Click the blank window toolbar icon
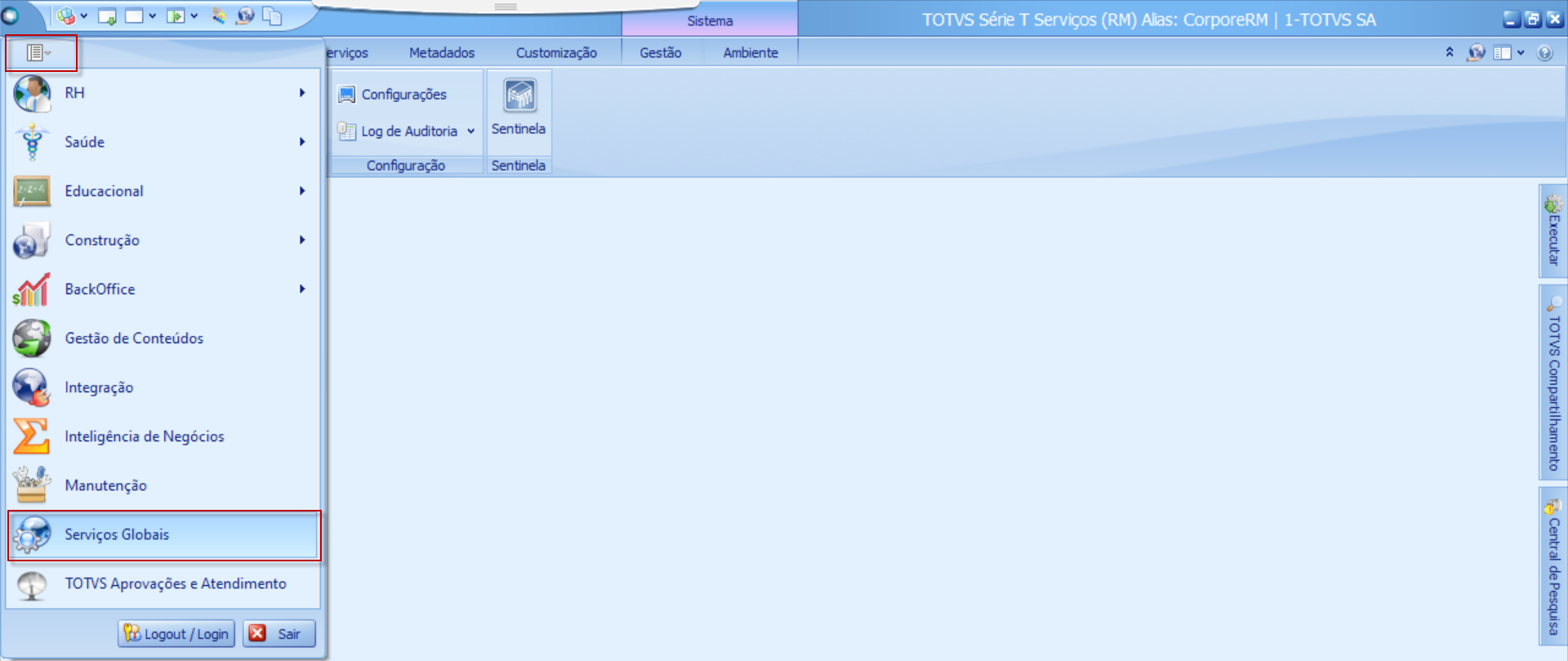This screenshot has width=1568, height=661. click(135, 16)
